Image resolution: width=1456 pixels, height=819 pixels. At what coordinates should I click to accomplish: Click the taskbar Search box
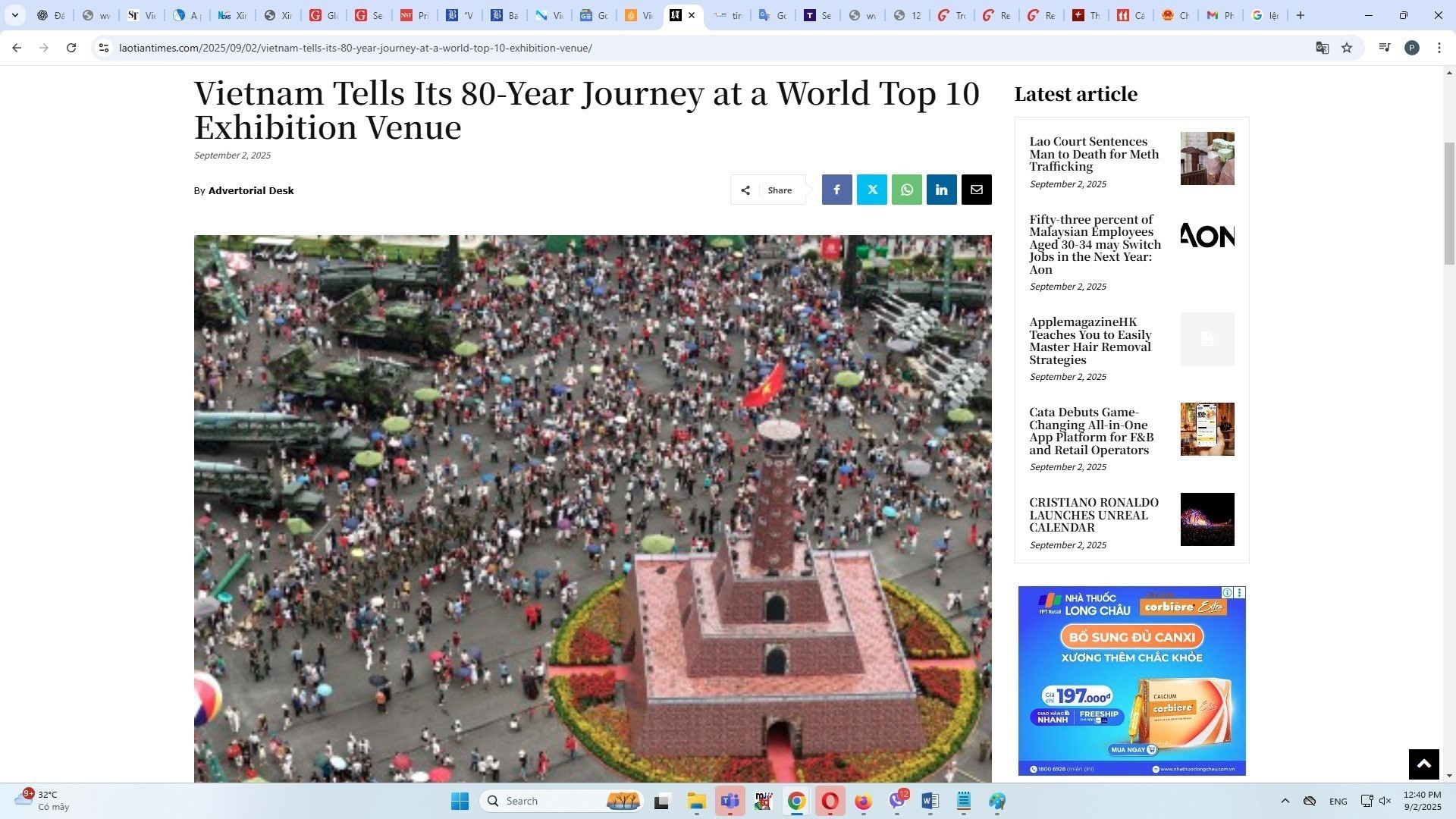coord(561,801)
